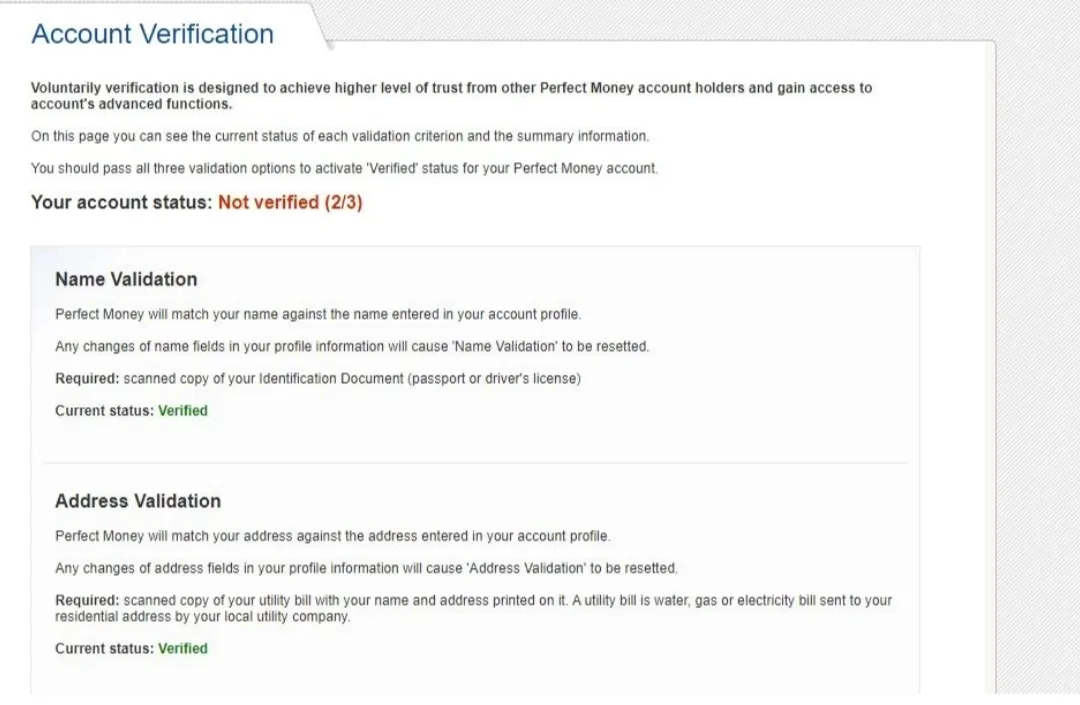The width and height of the screenshot is (1080, 705).
Task: Click green 'Verified' status in Name Validation
Action: 183,410
